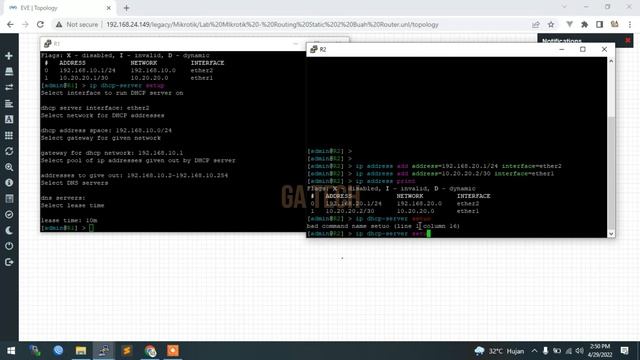This screenshot has height=360, width=640.
Task: Click the zoom magnifier icon in sidebar
Action: [9, 167]
